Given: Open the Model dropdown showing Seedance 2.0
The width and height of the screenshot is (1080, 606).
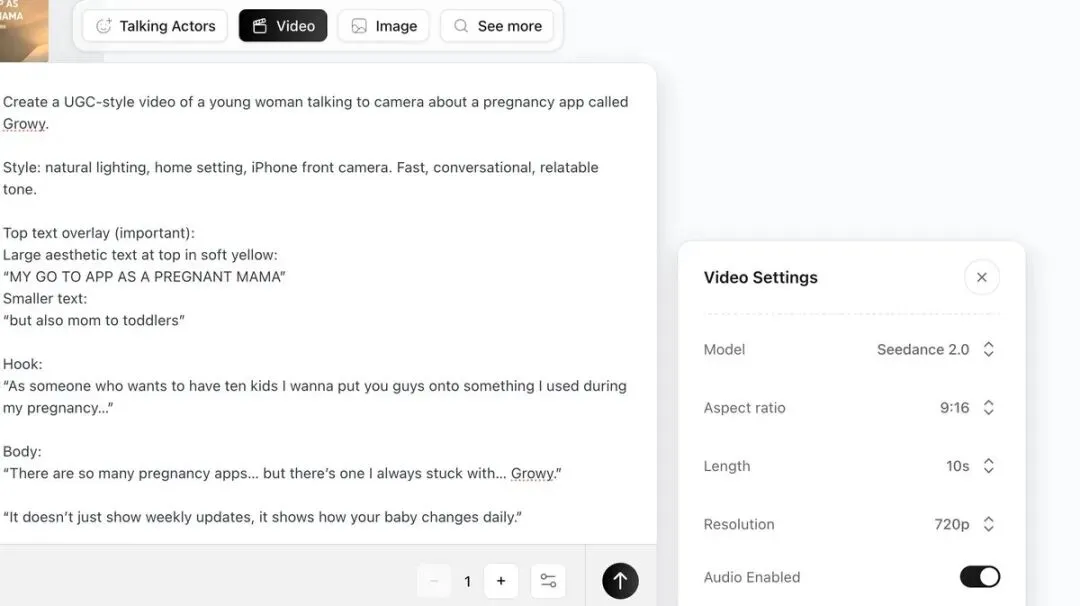Looking at the screenshot, I should pos(935,349).
